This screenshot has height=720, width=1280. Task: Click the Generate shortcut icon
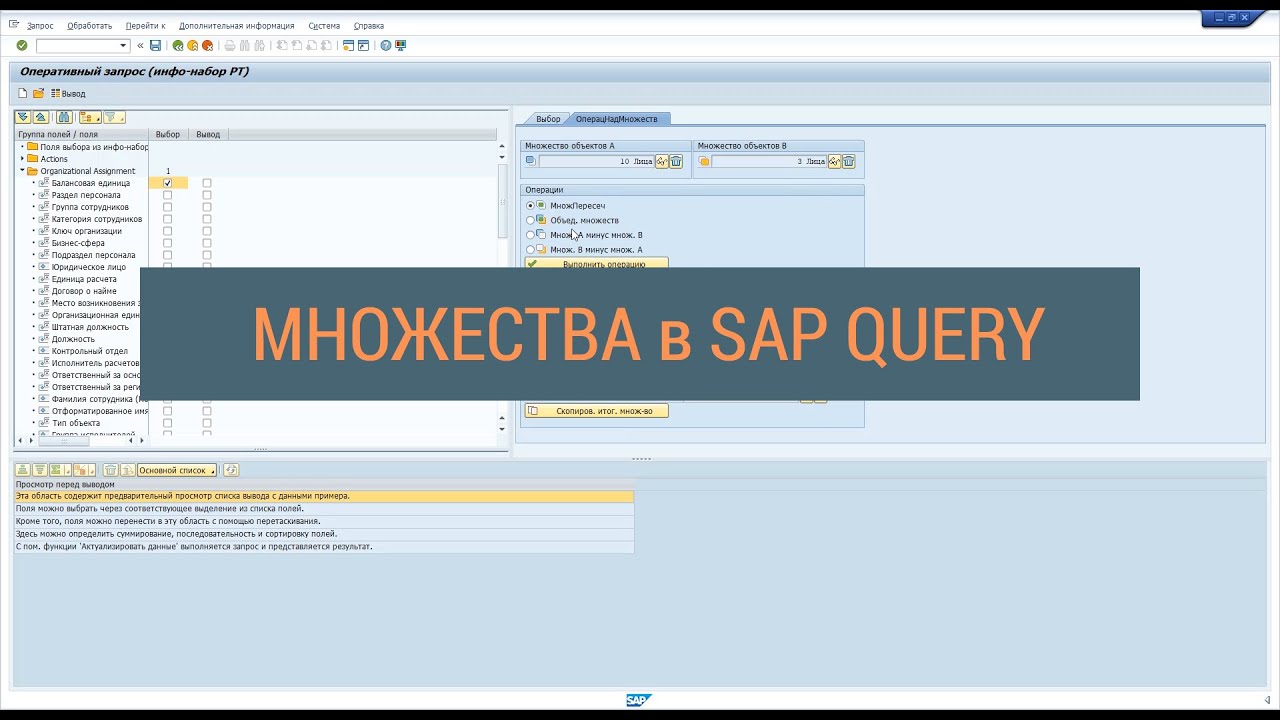tap(363, 45)
